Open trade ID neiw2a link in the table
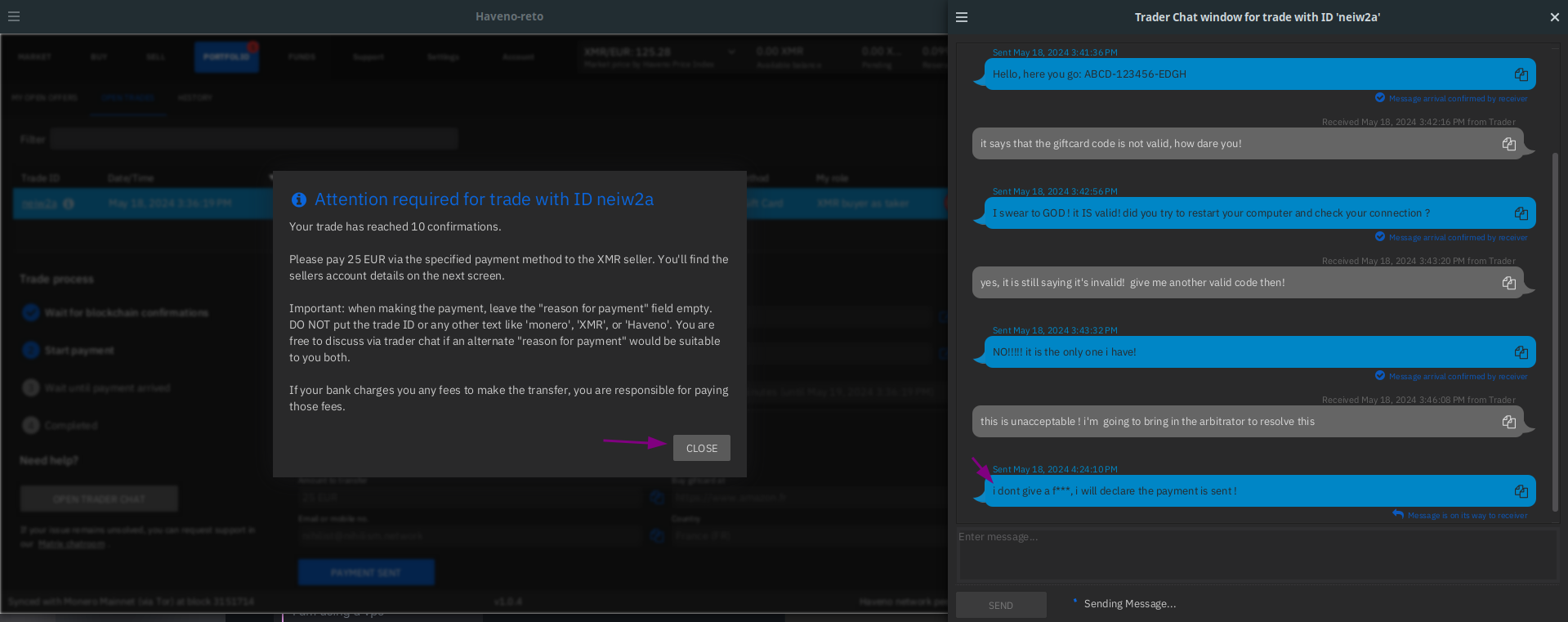The width and height of the screenshot is (1568, 622). (x=39, y=204)
